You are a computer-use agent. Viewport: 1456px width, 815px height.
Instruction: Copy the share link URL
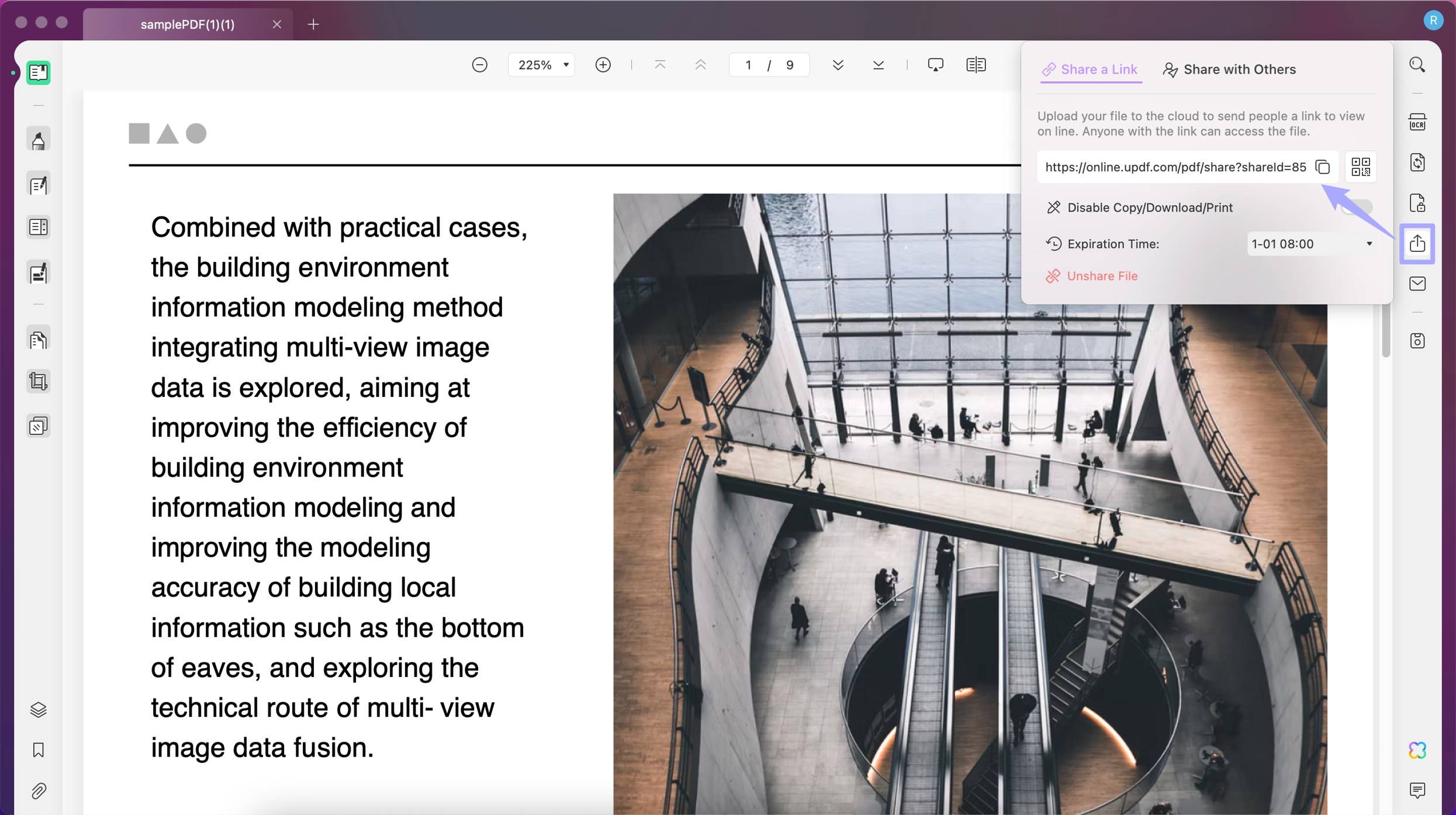[1323, 167]
